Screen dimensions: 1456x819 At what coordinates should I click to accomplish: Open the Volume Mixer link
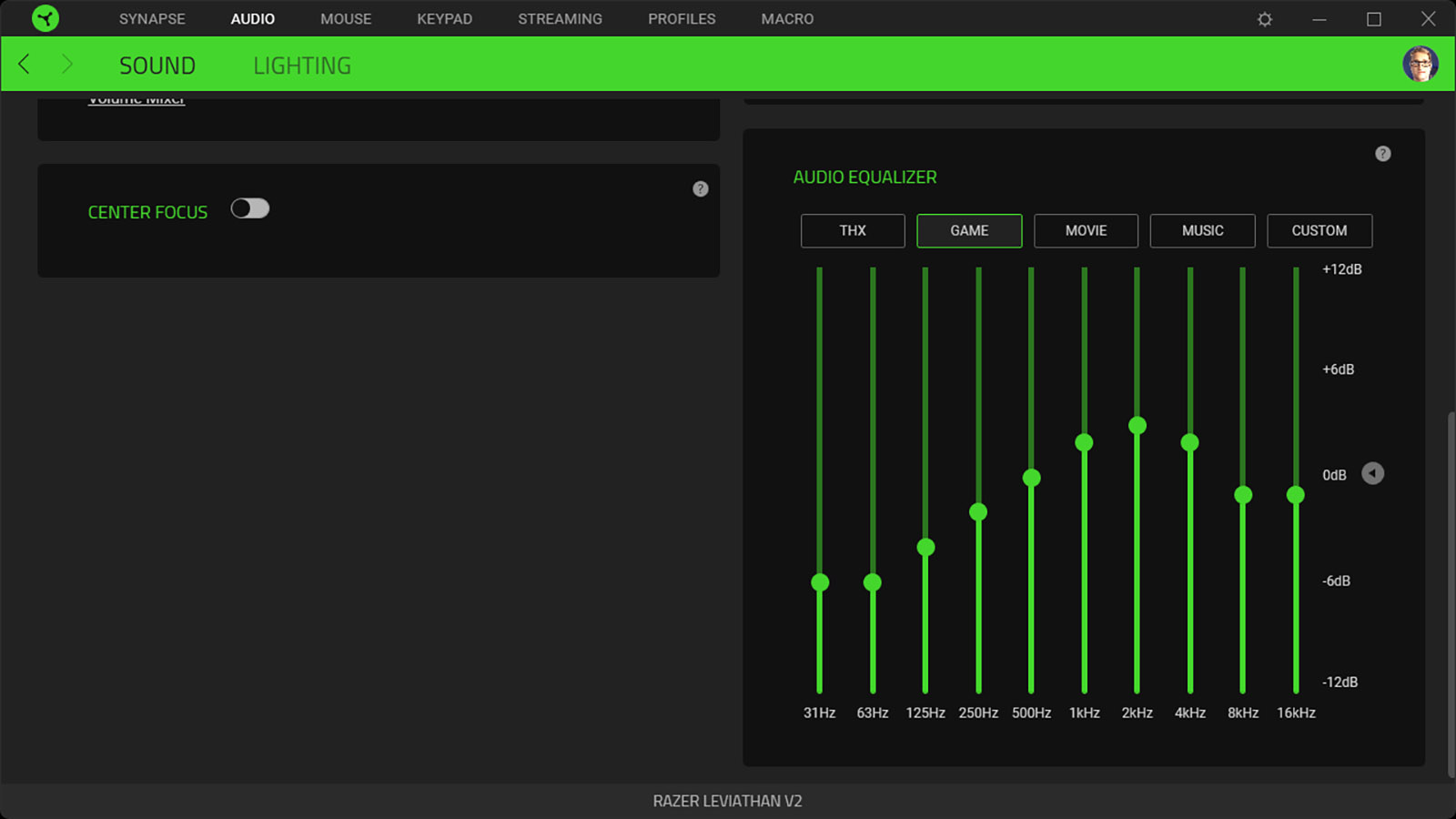[136, 99]
